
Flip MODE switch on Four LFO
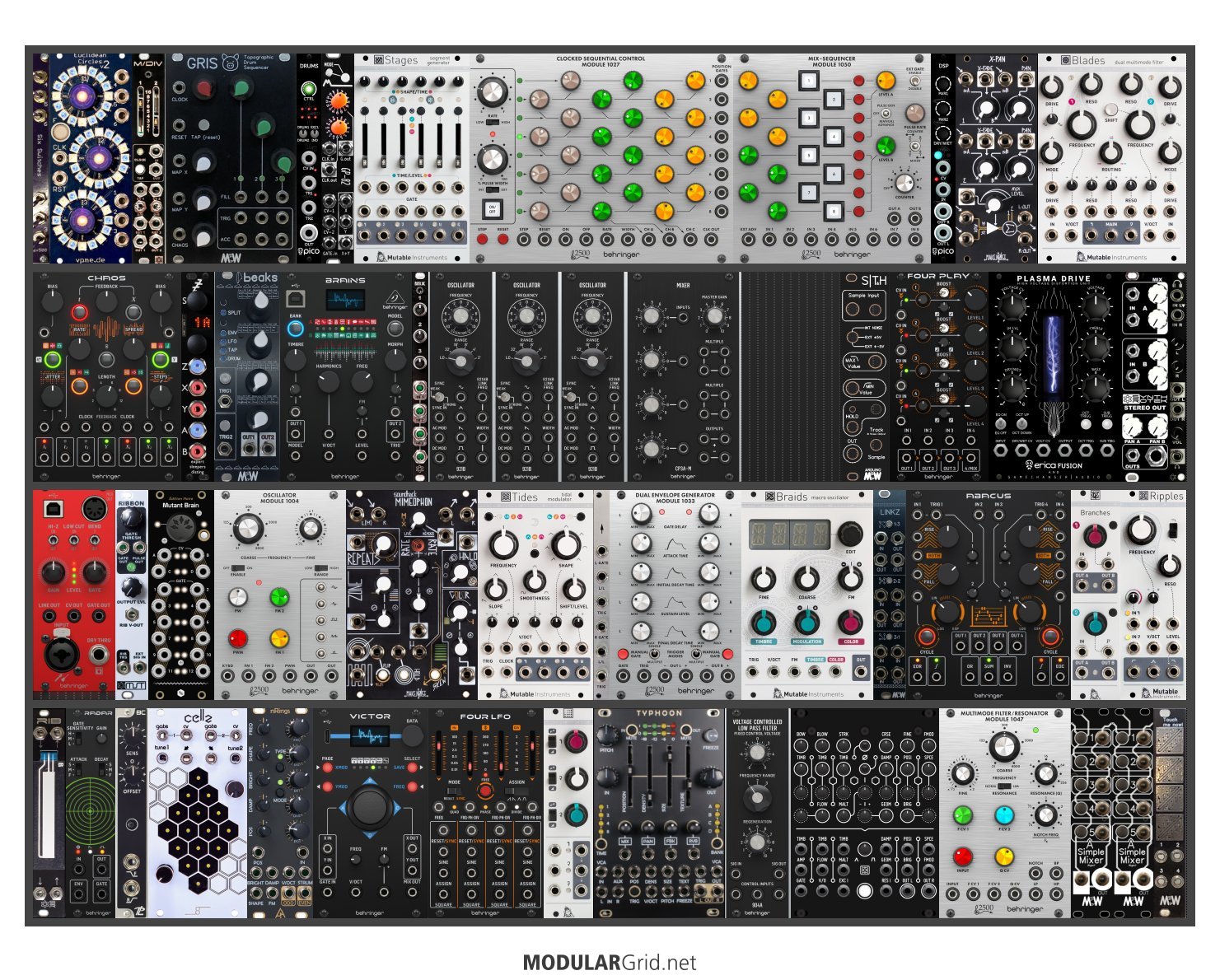[x=454, y=792]
